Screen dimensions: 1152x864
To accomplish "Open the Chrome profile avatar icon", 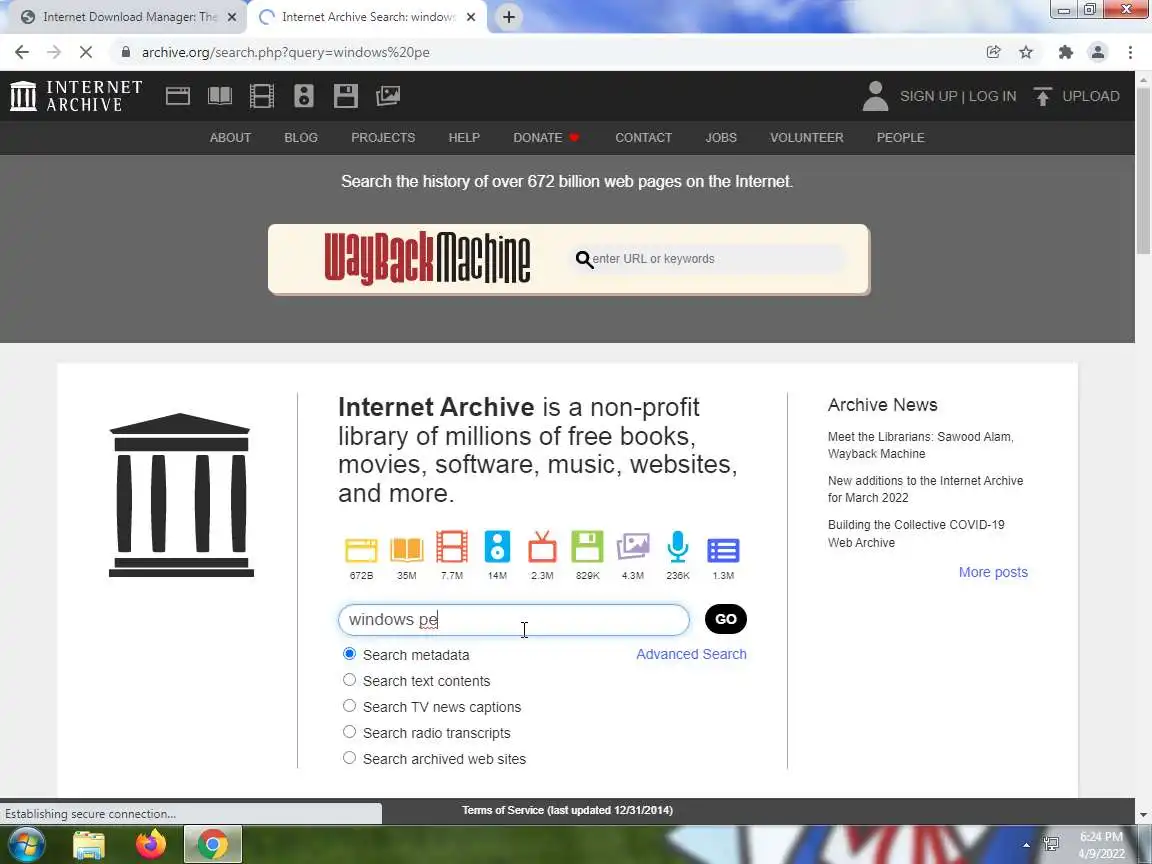I will pyautogui.click(x=1098, y=52).
